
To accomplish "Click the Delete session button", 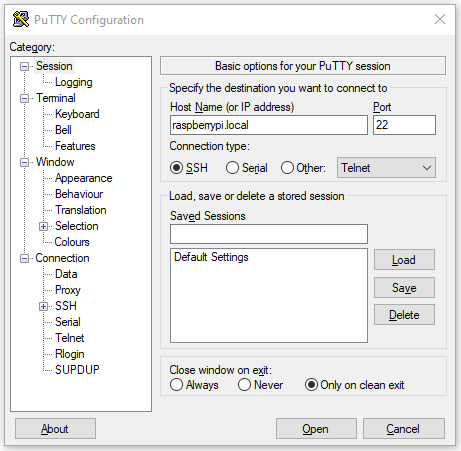I will [404, 315].
